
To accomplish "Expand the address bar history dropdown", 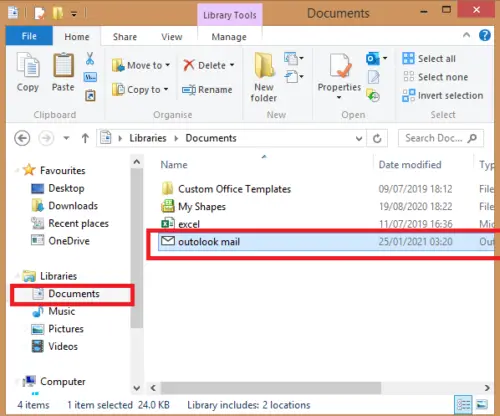I will click(359, 138).
